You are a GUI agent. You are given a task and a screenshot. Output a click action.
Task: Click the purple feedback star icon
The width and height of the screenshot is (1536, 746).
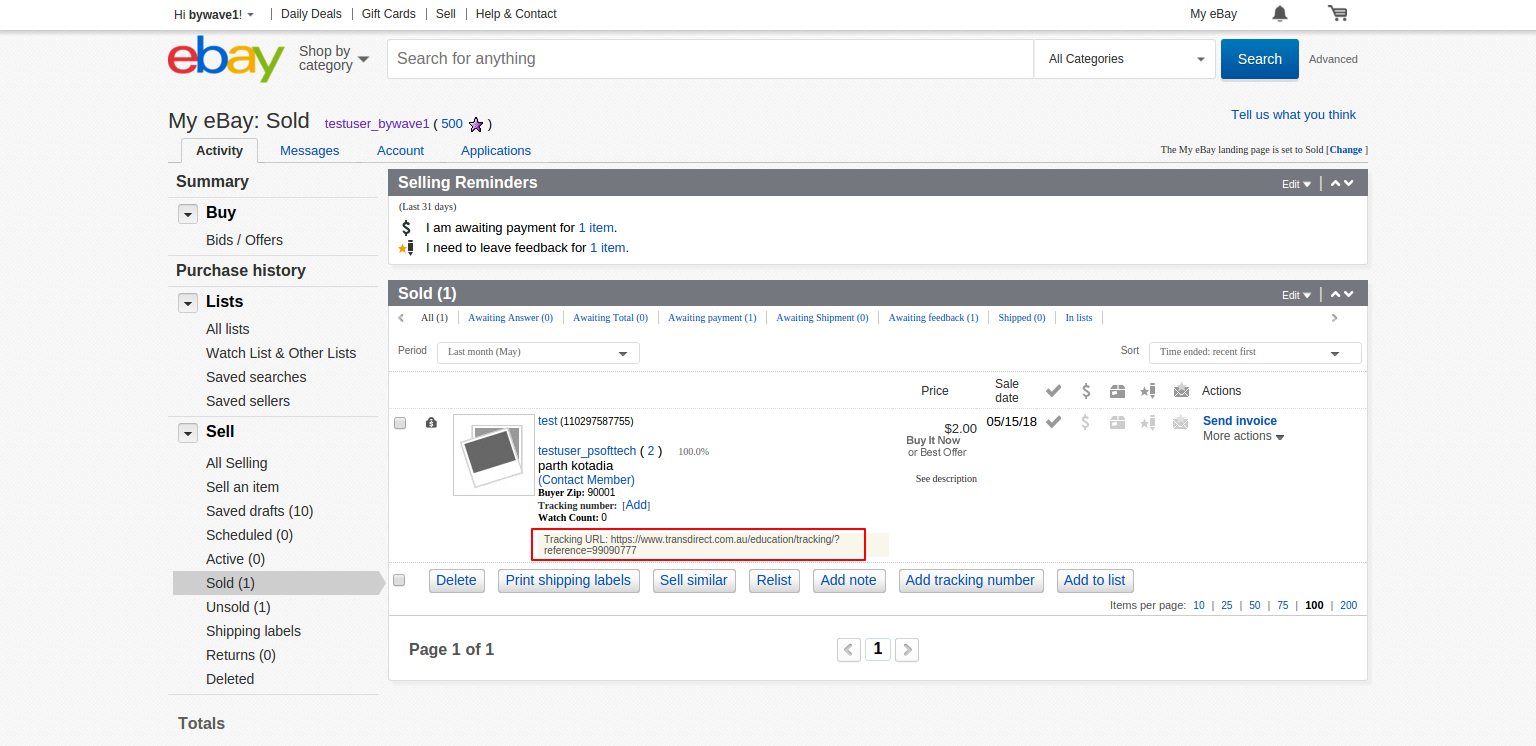pyautogui.click(x=476, y=125)
